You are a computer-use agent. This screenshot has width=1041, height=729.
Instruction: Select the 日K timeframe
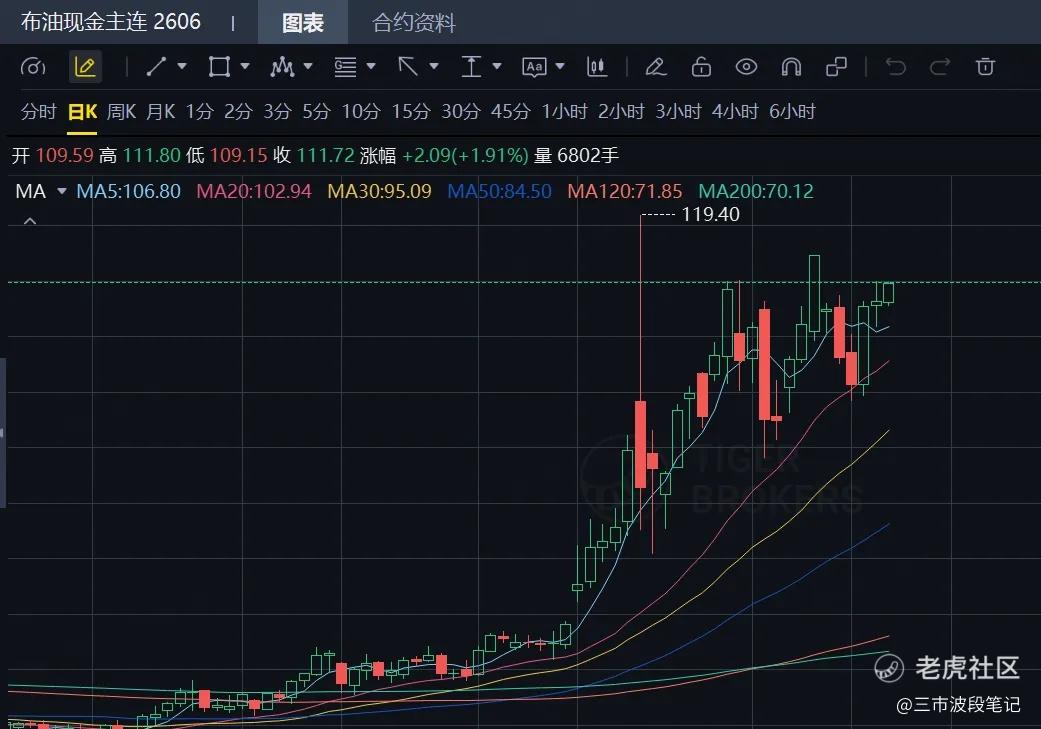coord(82,112)
